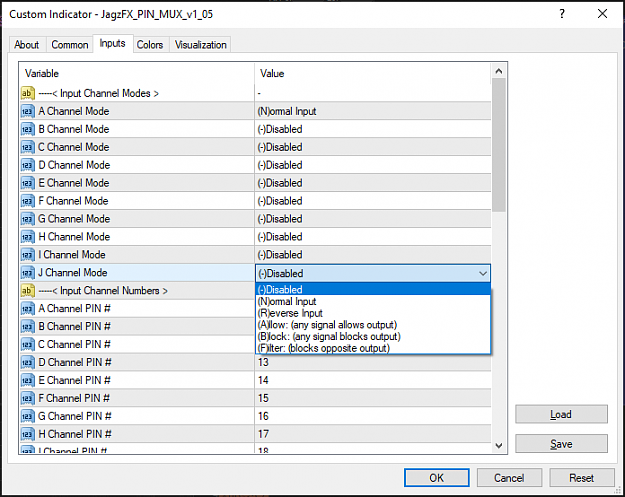Screen dimensions: 625x497
Task: Click the H Channel Mode value cell
Action: pos(373,237)
